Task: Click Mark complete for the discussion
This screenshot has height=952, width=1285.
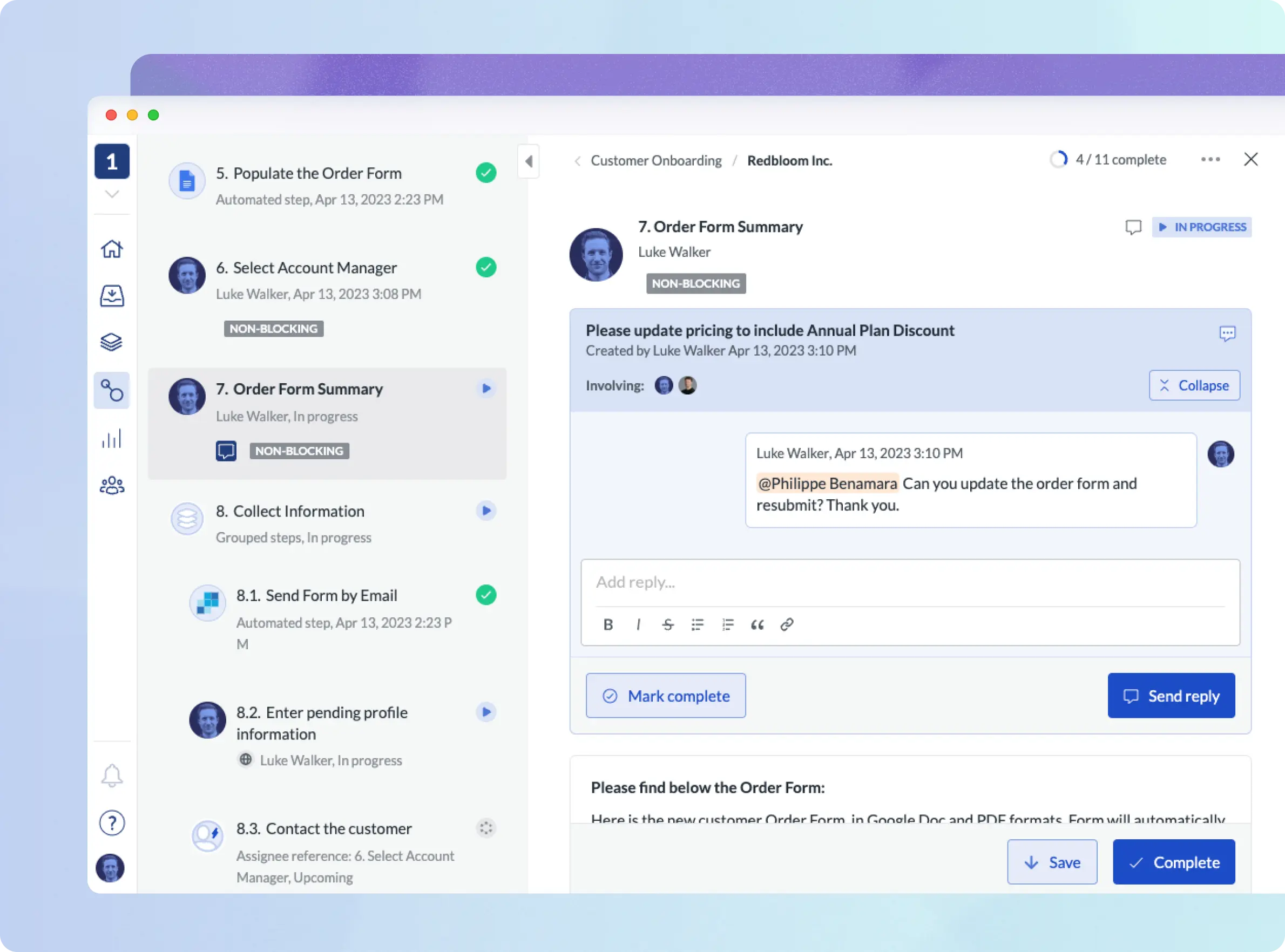Action: pos(665,696)
